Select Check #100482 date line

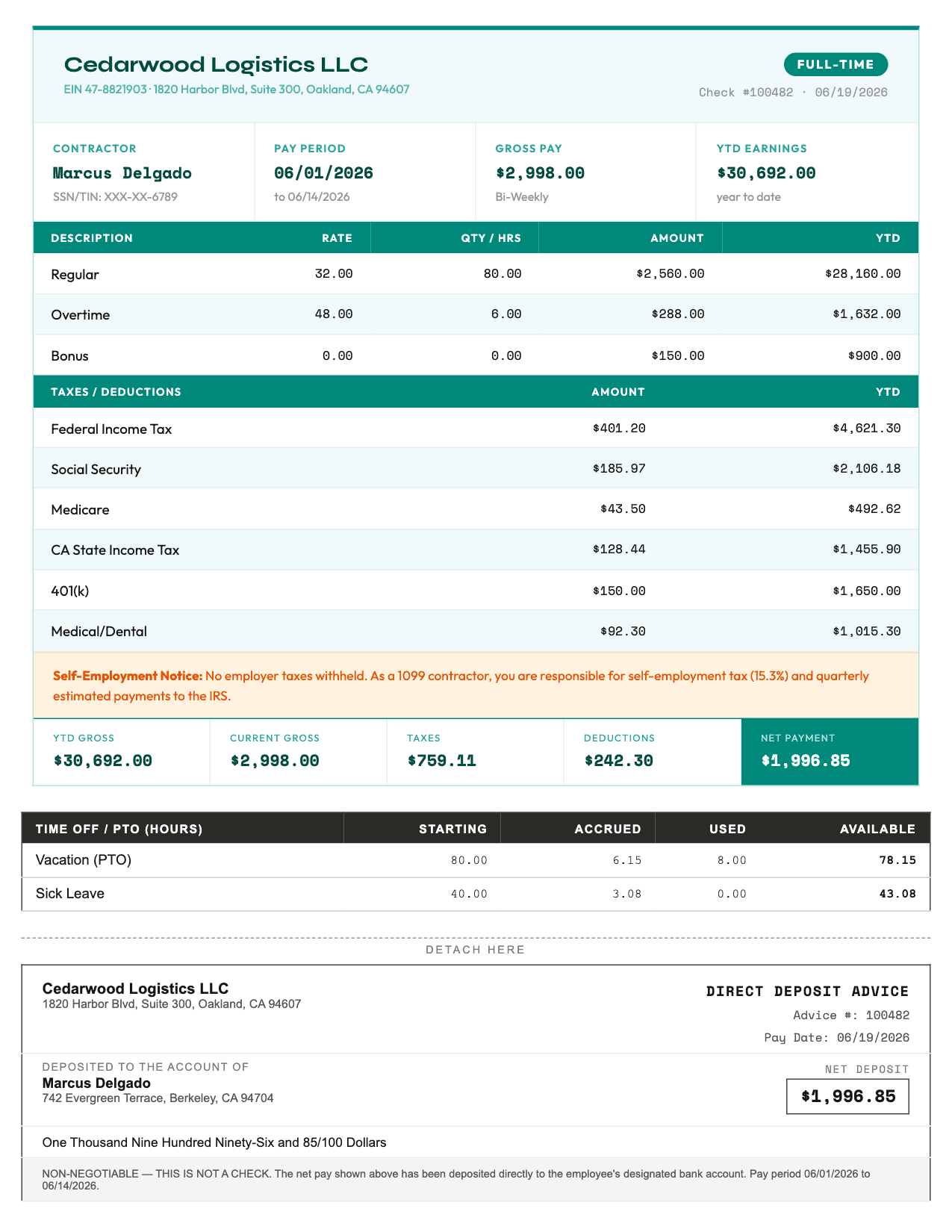793,93
